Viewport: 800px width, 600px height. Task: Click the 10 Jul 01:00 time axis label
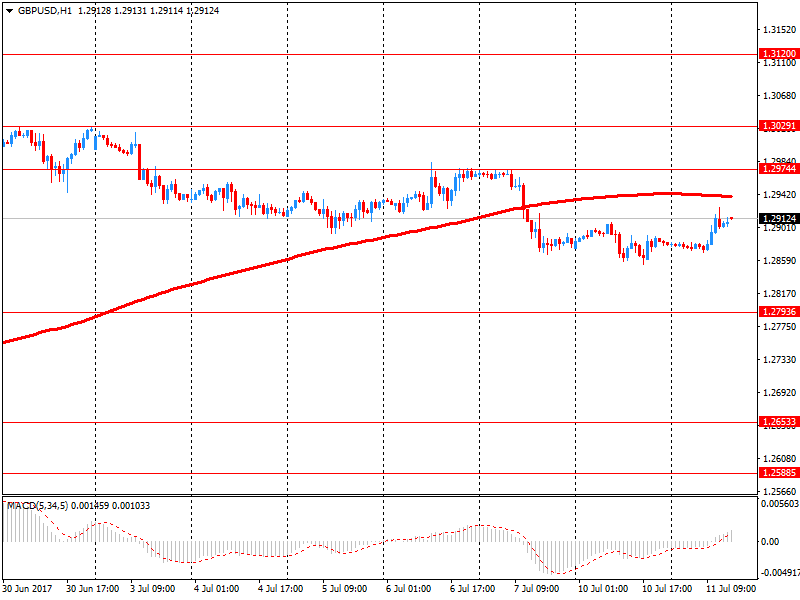pyautogui.click(x=603, y=589)
